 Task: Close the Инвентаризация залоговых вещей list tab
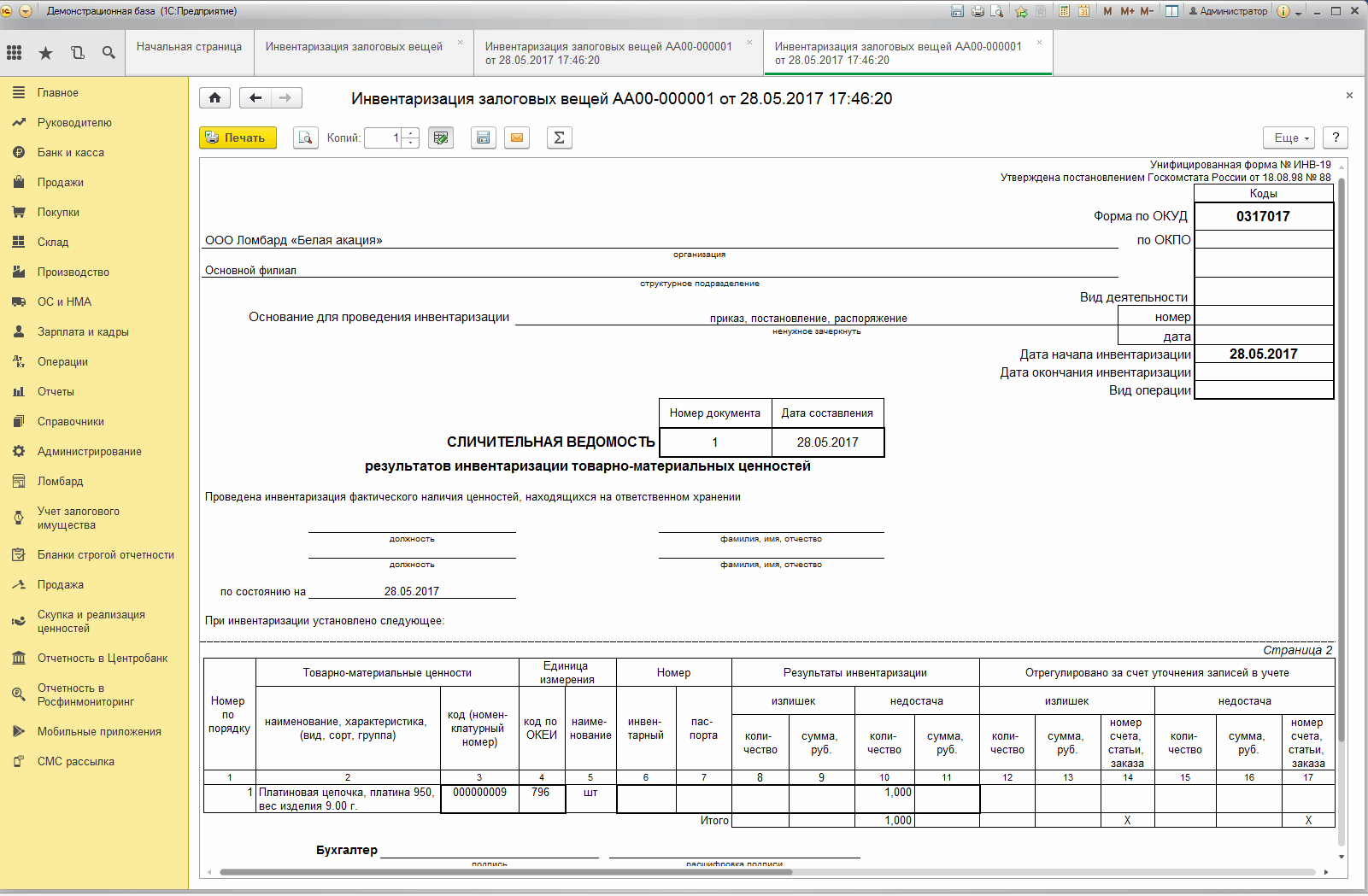click(460, 42)
